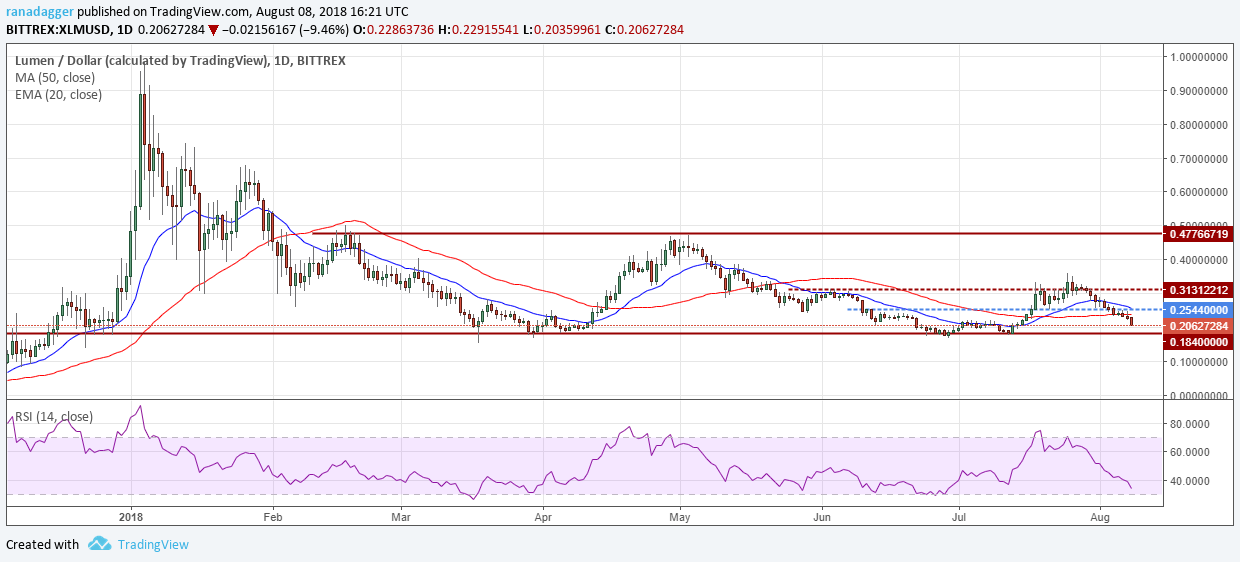Click the RSI 80.0000 axis tick
Image resolution: width=1240 pixels, height=562 pixels.
pyautogui.click(x=1189, y=424)
